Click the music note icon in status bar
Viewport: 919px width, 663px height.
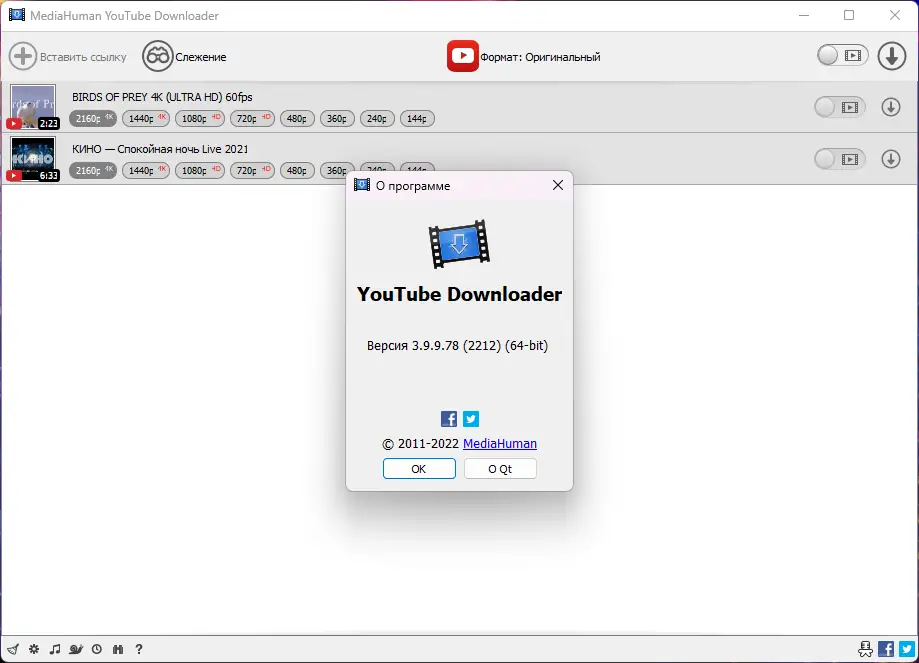tap(55, 649)
